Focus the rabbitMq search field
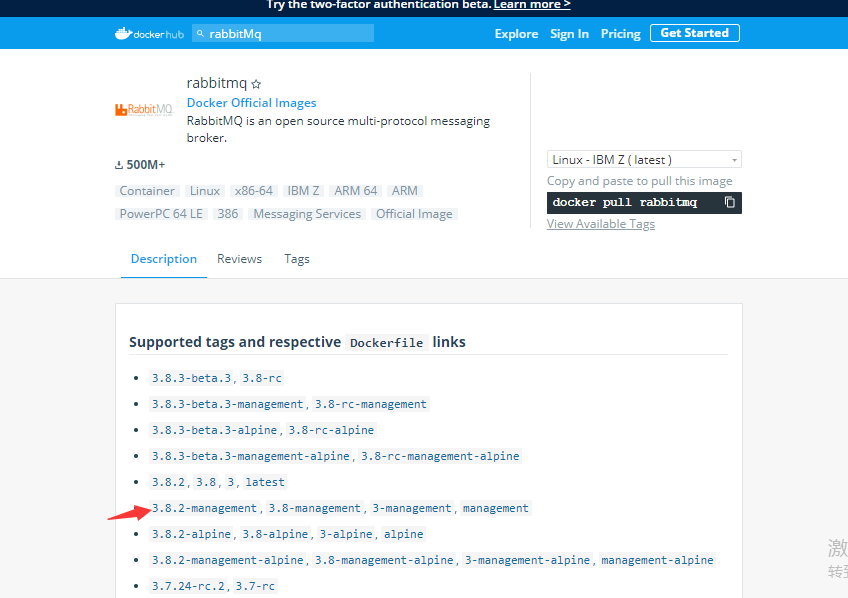 click(x=283, y=34)
